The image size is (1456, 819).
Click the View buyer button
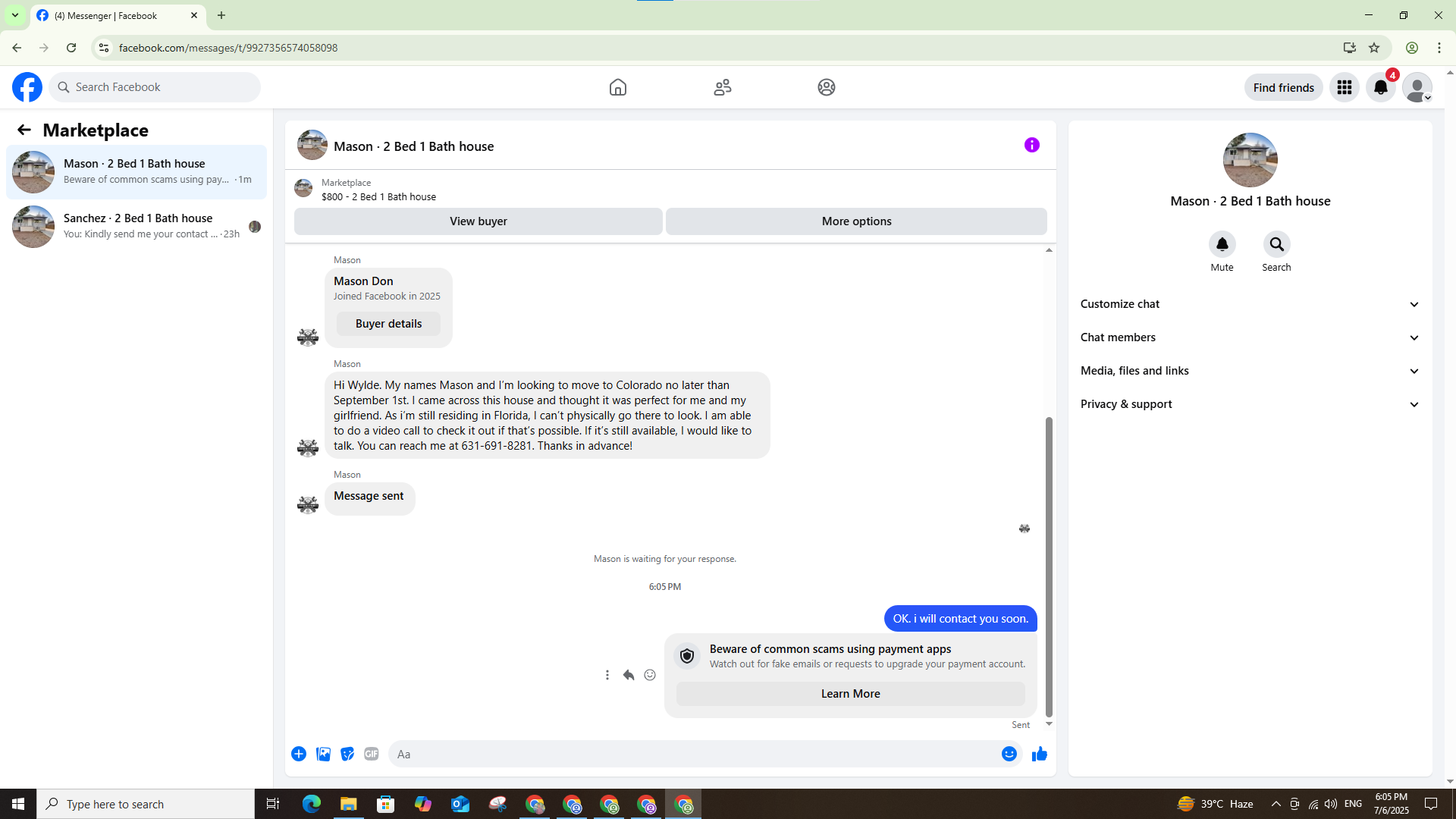(479, 221)
